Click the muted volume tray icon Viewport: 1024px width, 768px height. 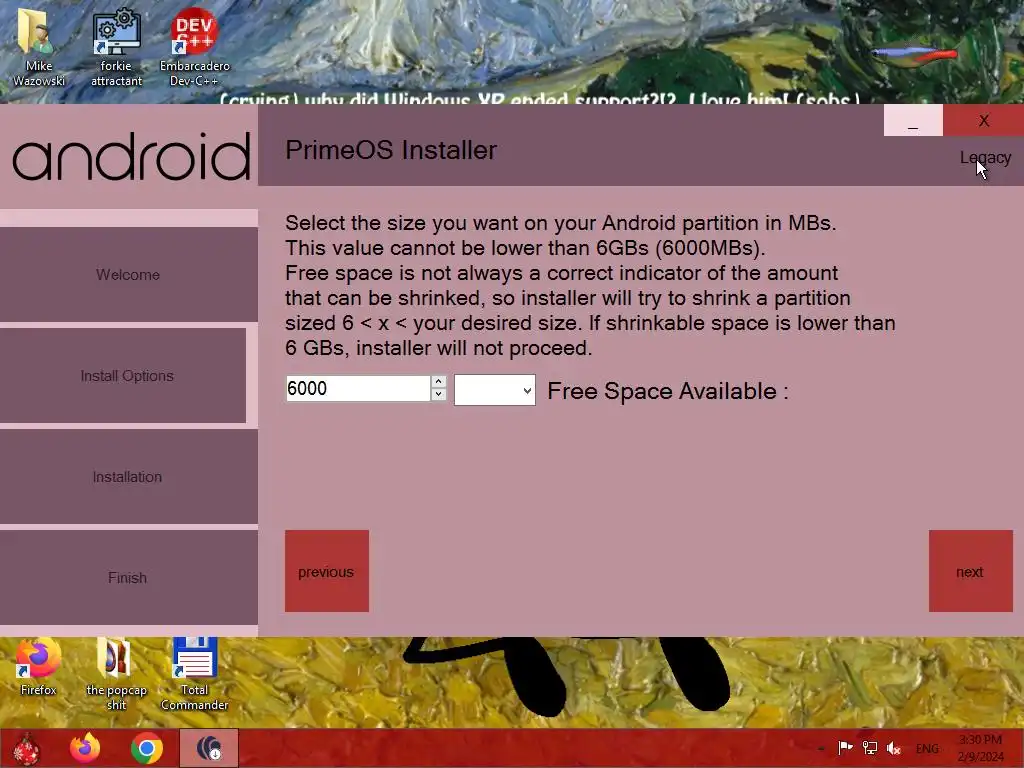[x=894, y=748]
